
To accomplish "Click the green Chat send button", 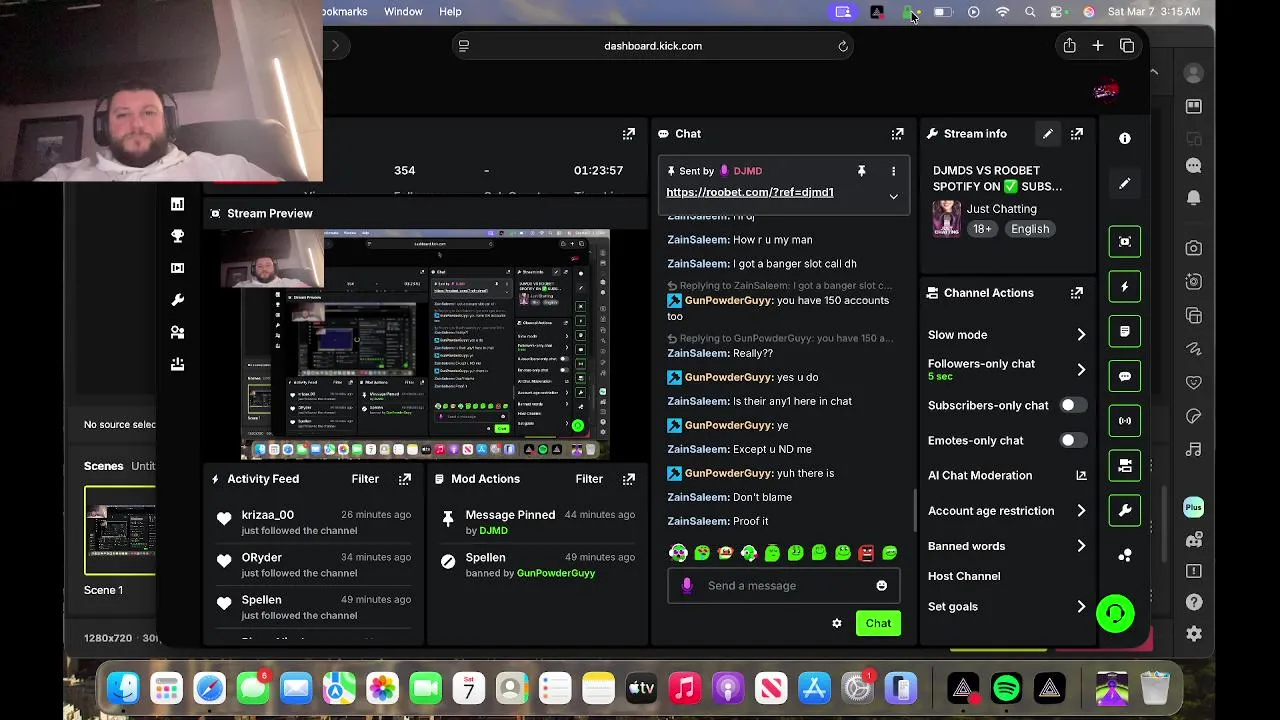I will point(878,623).
